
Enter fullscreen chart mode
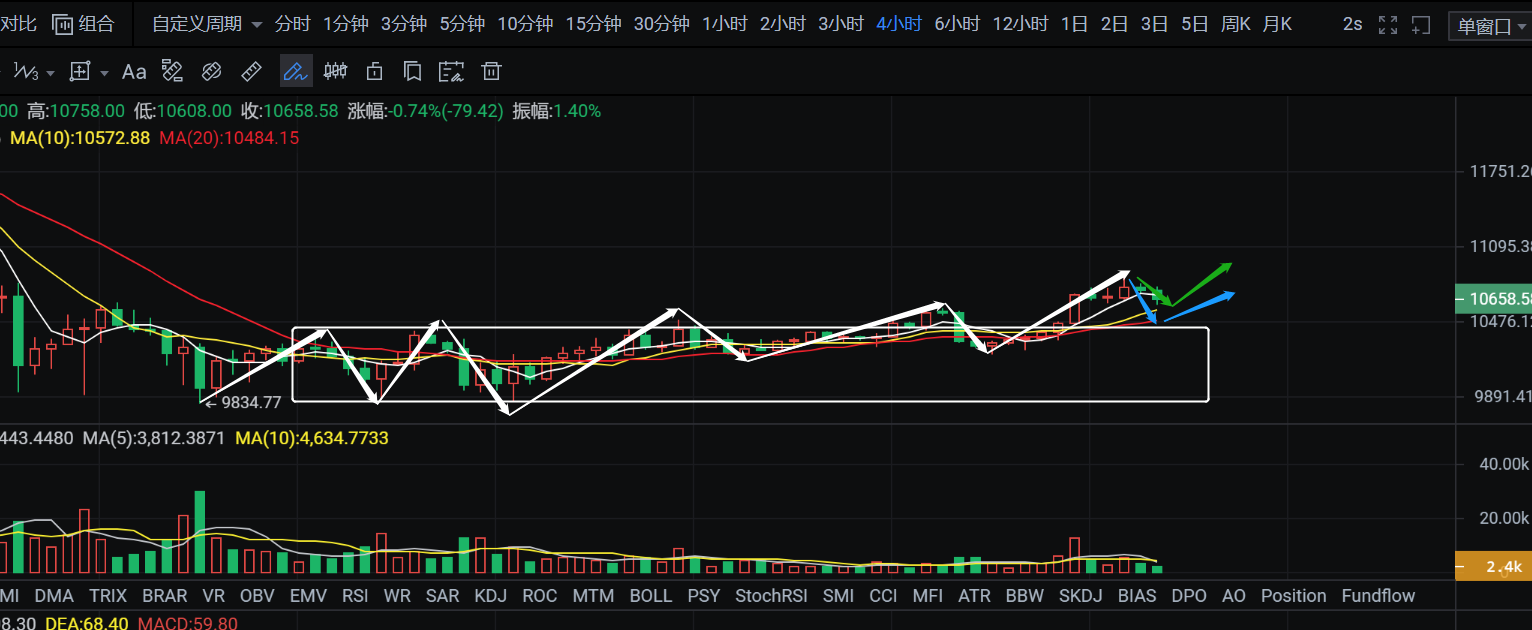tap(1387, 25)
